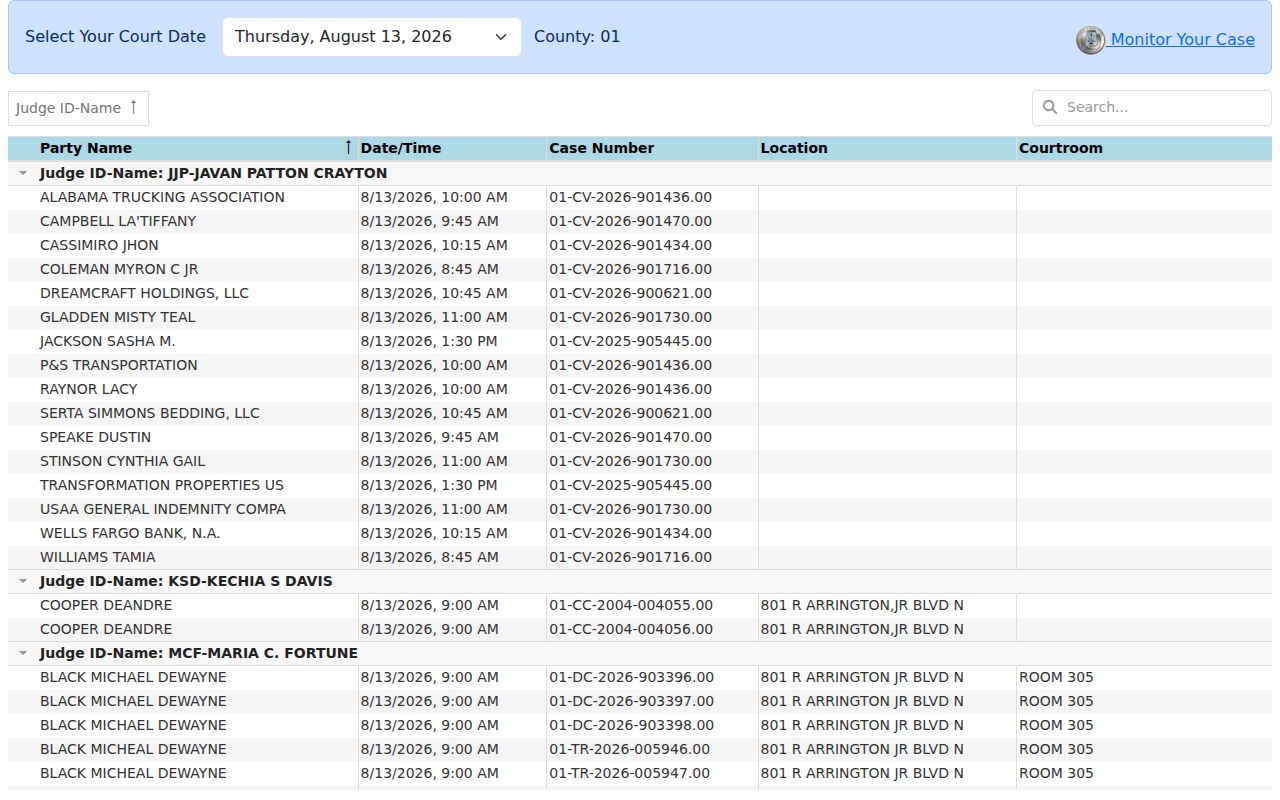The height and width of the screenshot is (800, 1280).
Task: Select the COLEMAN MYRON C JR row
Action: pyautogui.click(x=640, y=269)
